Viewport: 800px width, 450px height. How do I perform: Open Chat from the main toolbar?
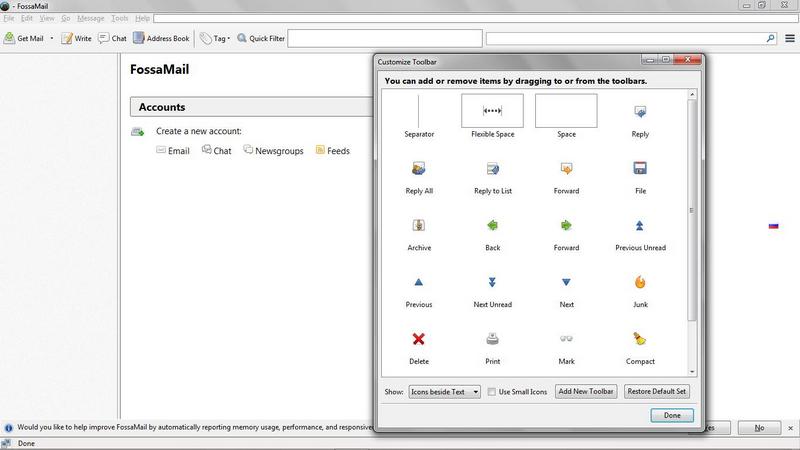pyautogui.click(x=112, y=38)
